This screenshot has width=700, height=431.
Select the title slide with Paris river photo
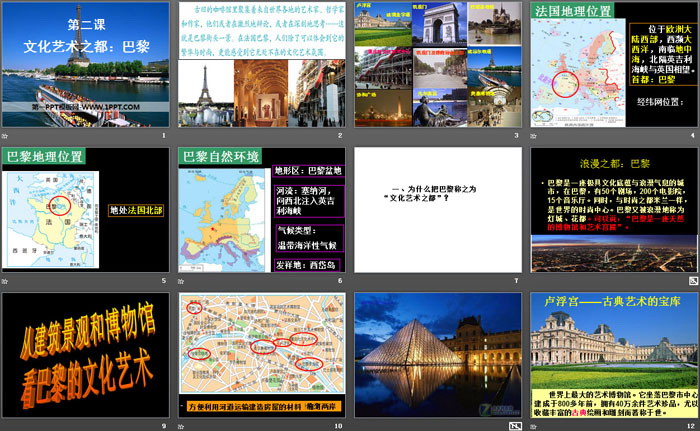(85, 63)
